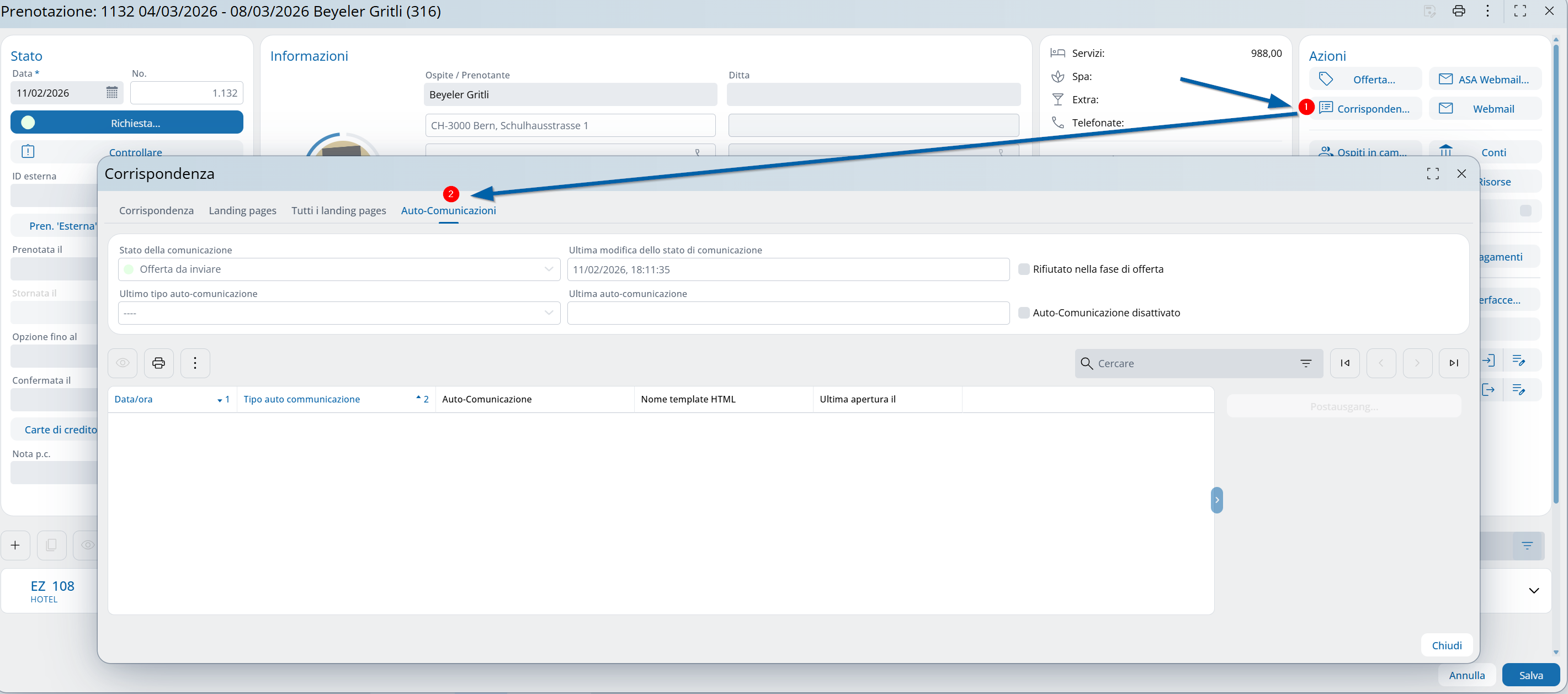Expand the side panel with blue chevron handle
Viewport: 1568px width, 694px height.
[1216, 500]
